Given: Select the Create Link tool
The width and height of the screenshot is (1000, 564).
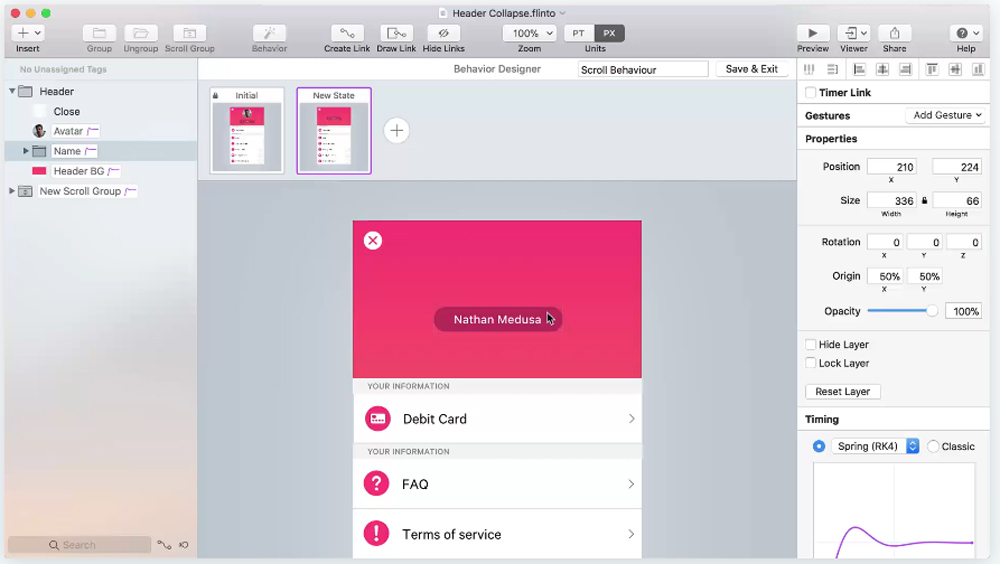Looking at the screenshot, I should point(347,33).
